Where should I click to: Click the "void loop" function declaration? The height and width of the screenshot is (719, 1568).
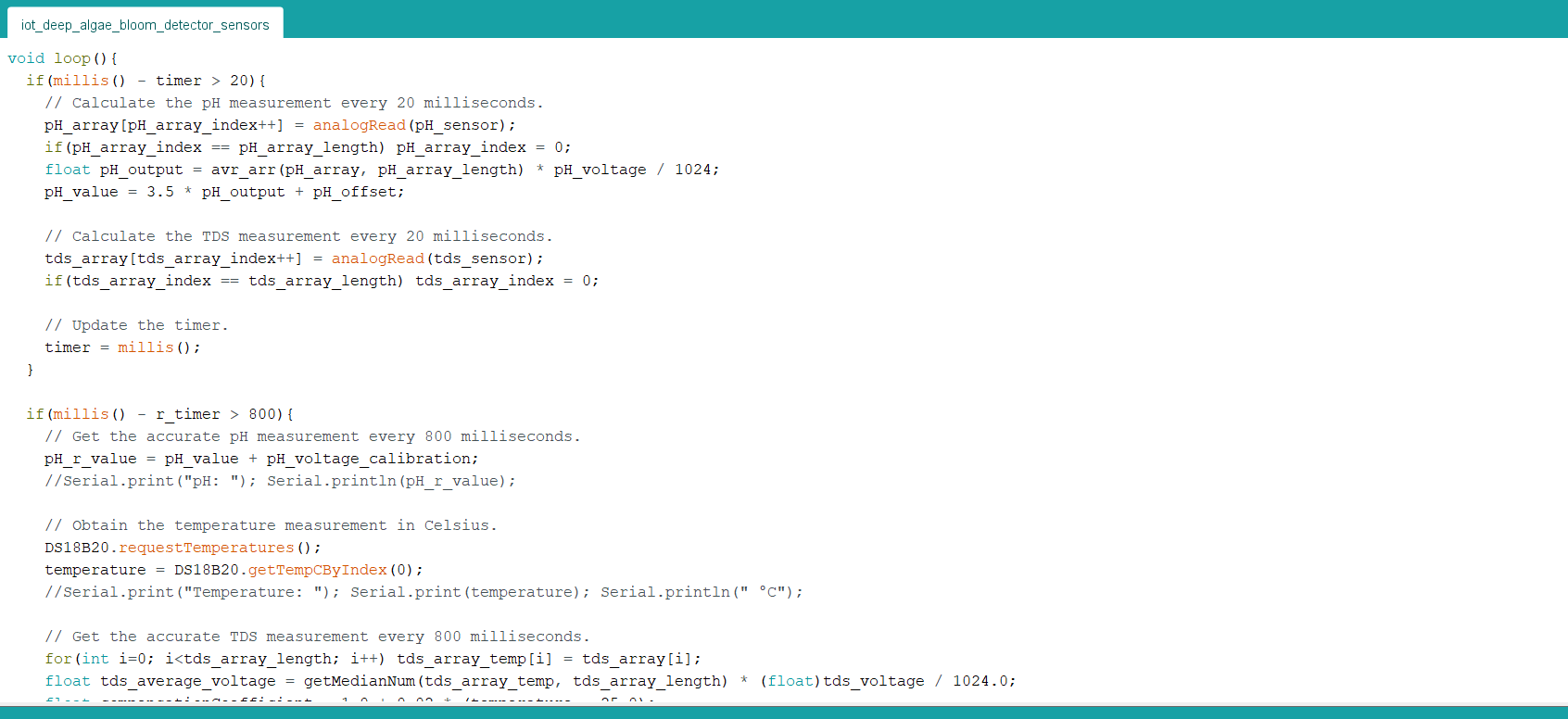click(x=62, y=58)
